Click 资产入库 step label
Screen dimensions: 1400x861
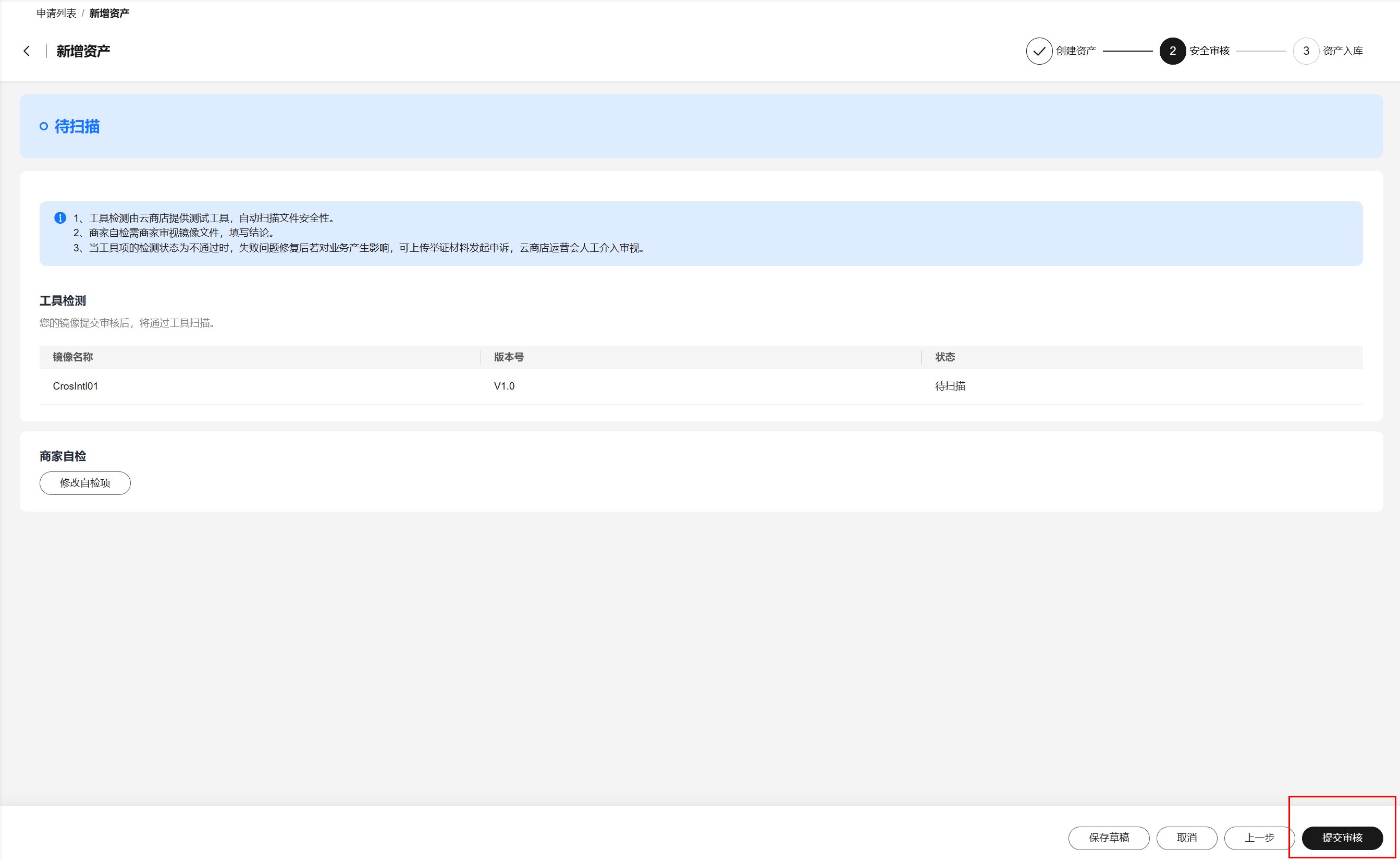1342,51
